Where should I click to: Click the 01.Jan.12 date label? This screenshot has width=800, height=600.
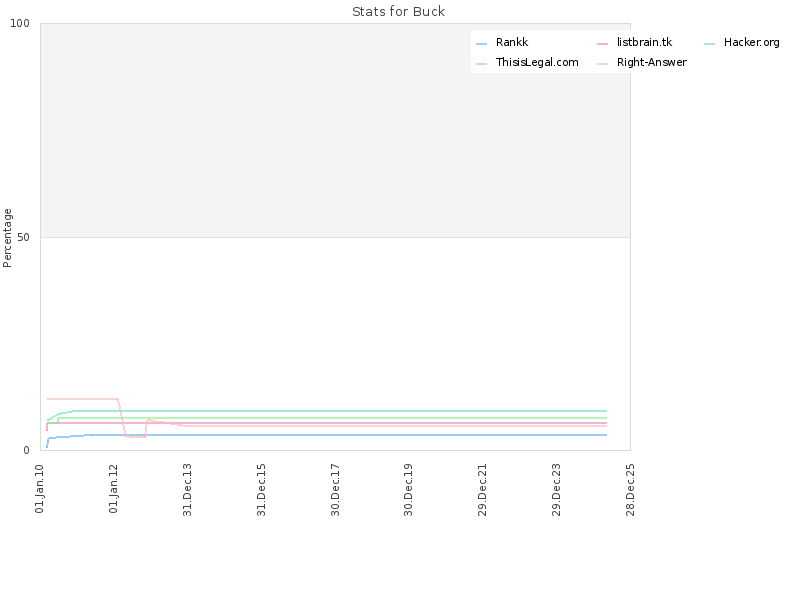[x=113, y=488]
